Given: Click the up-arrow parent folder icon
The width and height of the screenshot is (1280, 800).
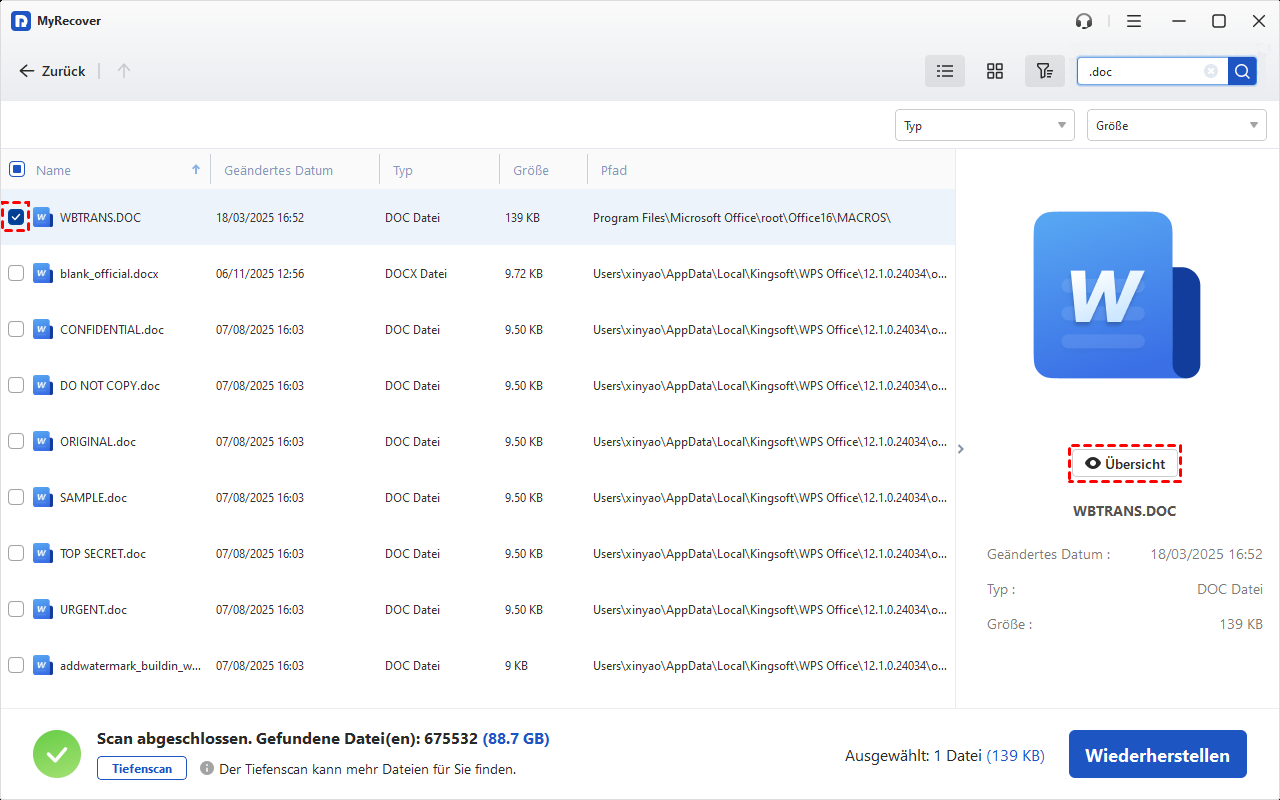Looking at the screenshot, I should click(124, 71).
